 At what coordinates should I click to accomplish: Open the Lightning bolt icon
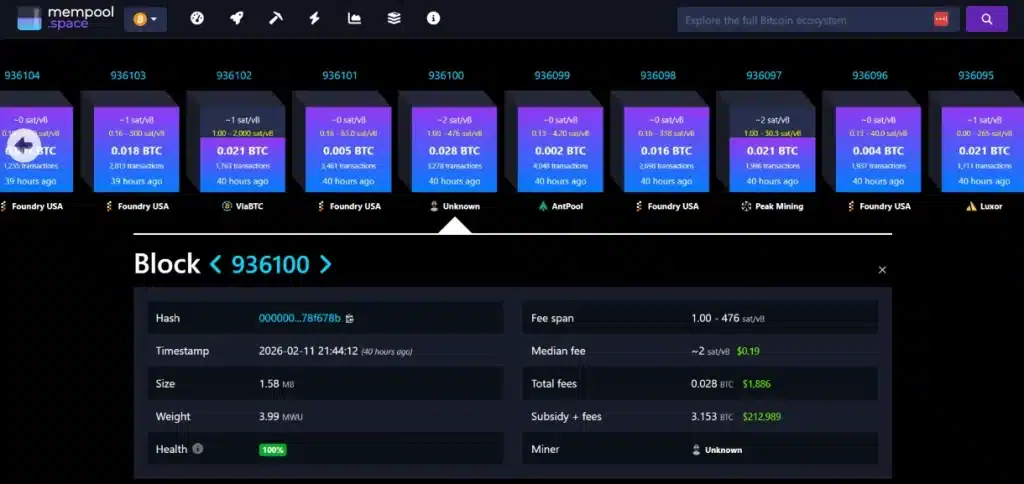tap(315, 18)
